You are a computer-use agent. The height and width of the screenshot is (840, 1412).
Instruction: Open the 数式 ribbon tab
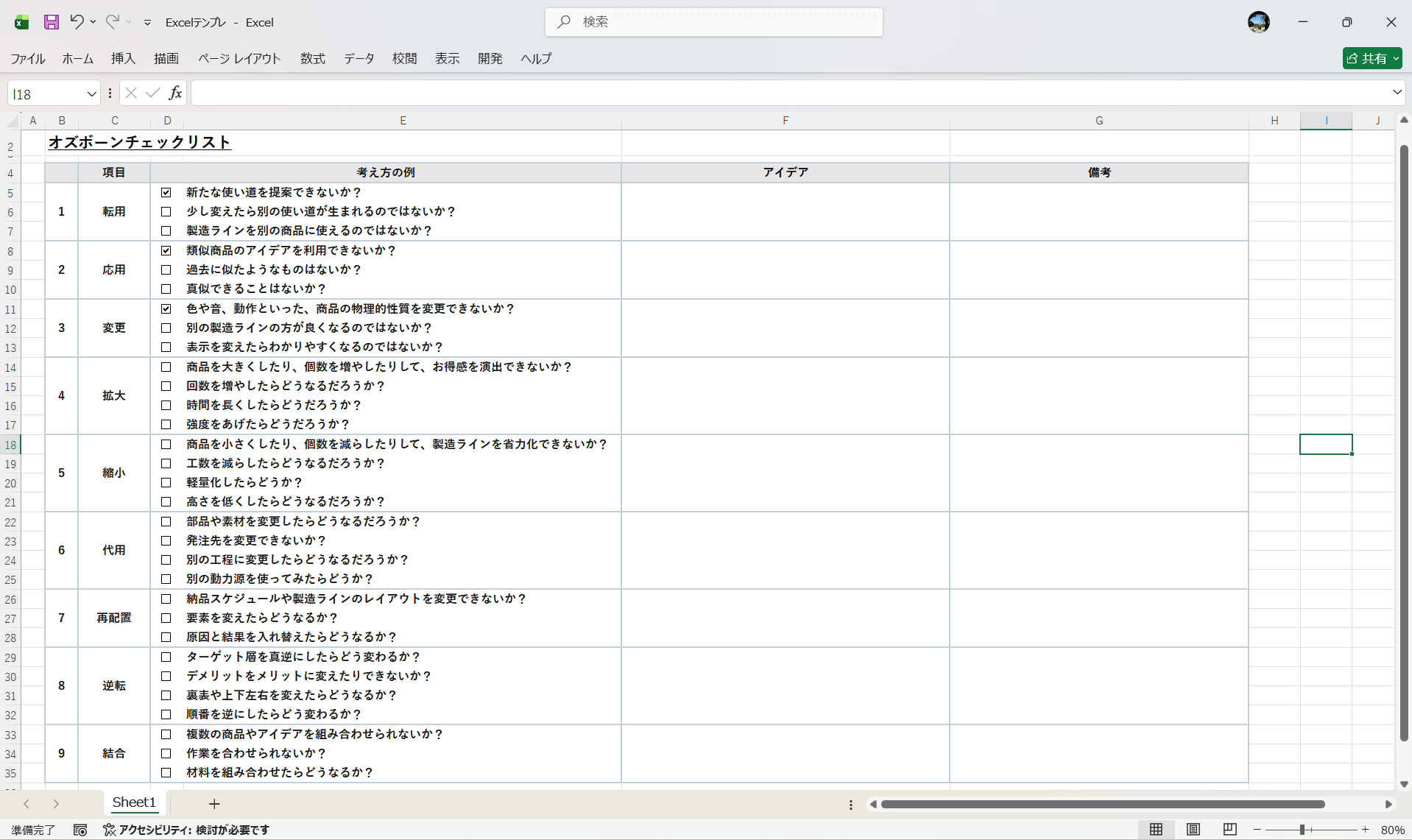click(312, 58)
